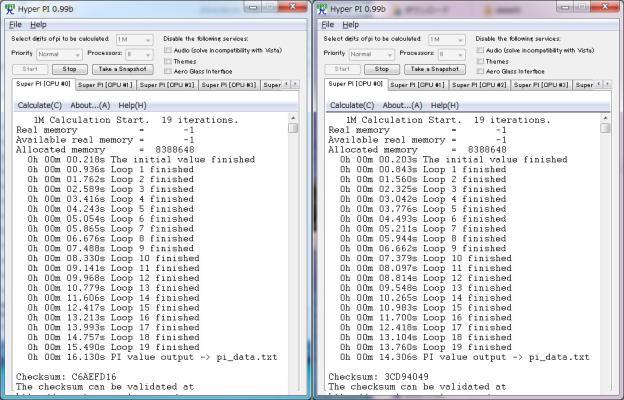Click Take a Snapshot in left window
Image resolution: width=624 pixels, height=400 pixels.
(x=123, y=69)
